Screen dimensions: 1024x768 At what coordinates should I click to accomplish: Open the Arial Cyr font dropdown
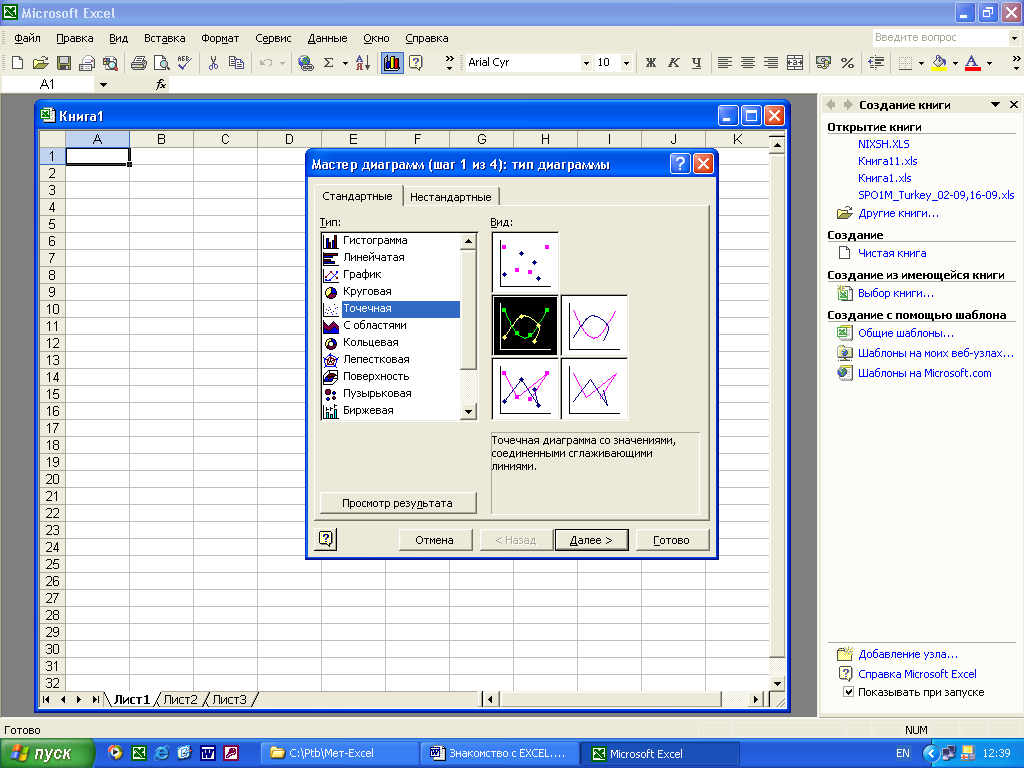[586, 63]
